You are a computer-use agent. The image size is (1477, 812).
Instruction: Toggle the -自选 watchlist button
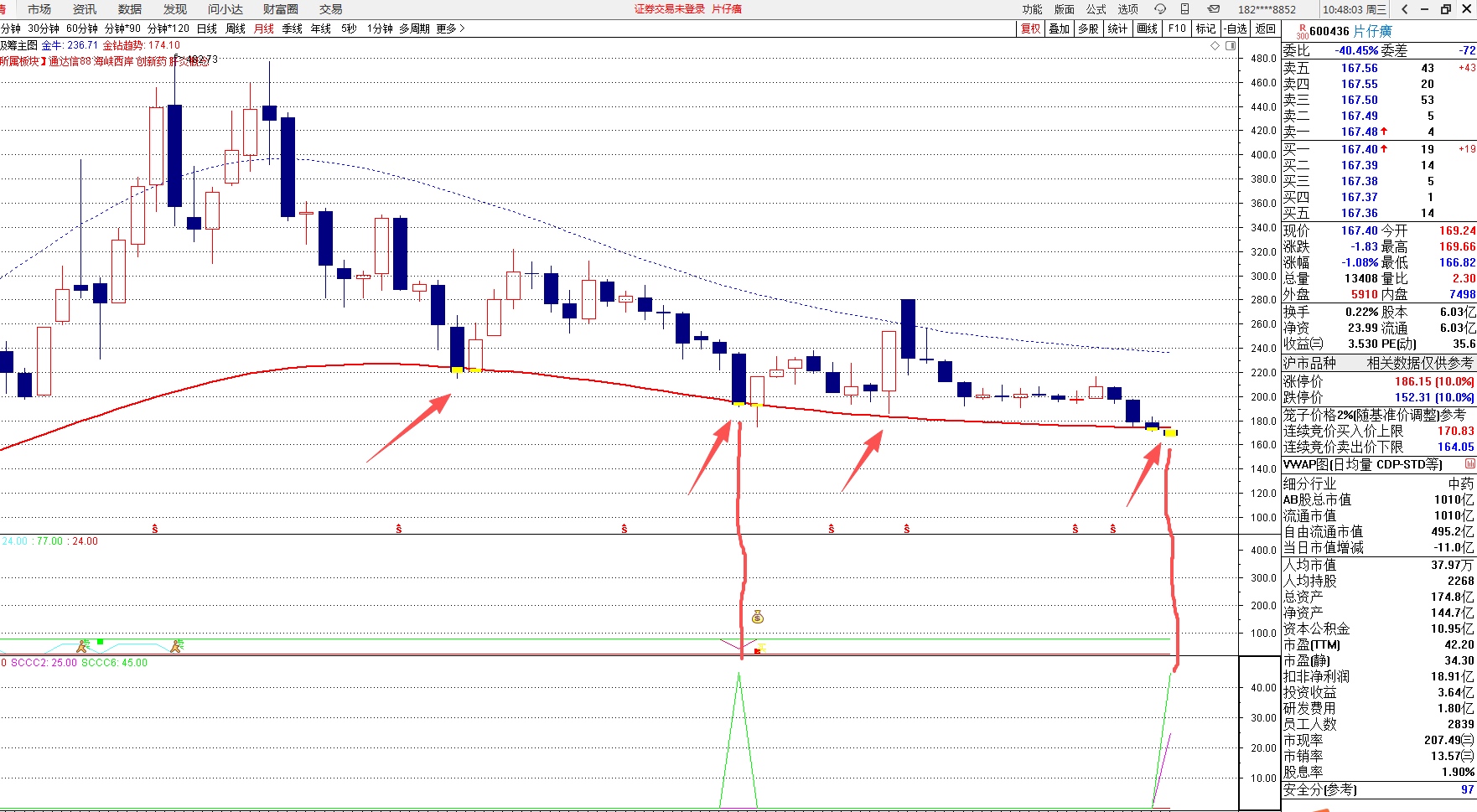(x=1235, y=28)
